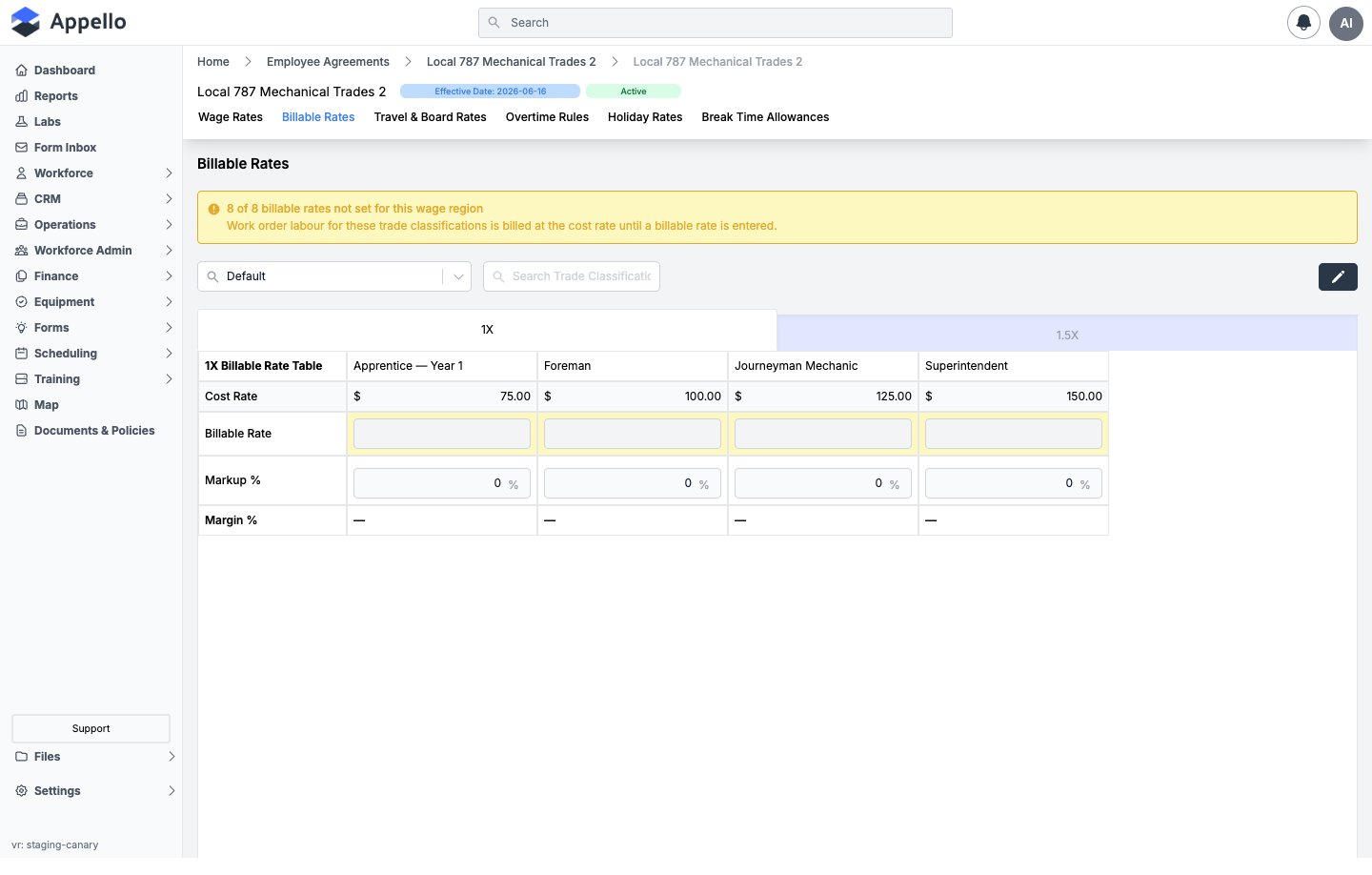Click the Active status badge
The height and width of the screenshot is (875, 1372).
tap(634, 92)
